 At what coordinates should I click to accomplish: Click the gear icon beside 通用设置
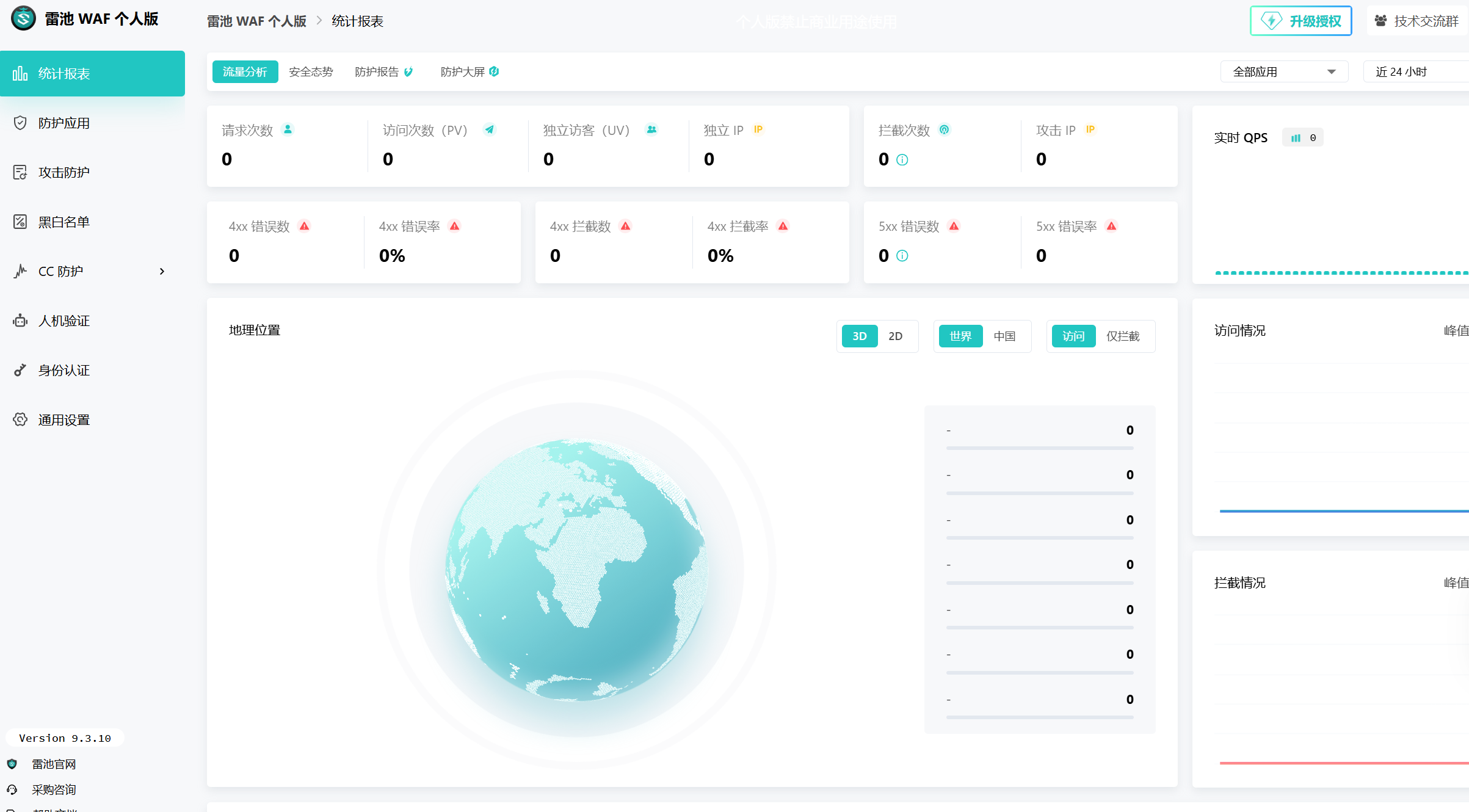point(20,419)
